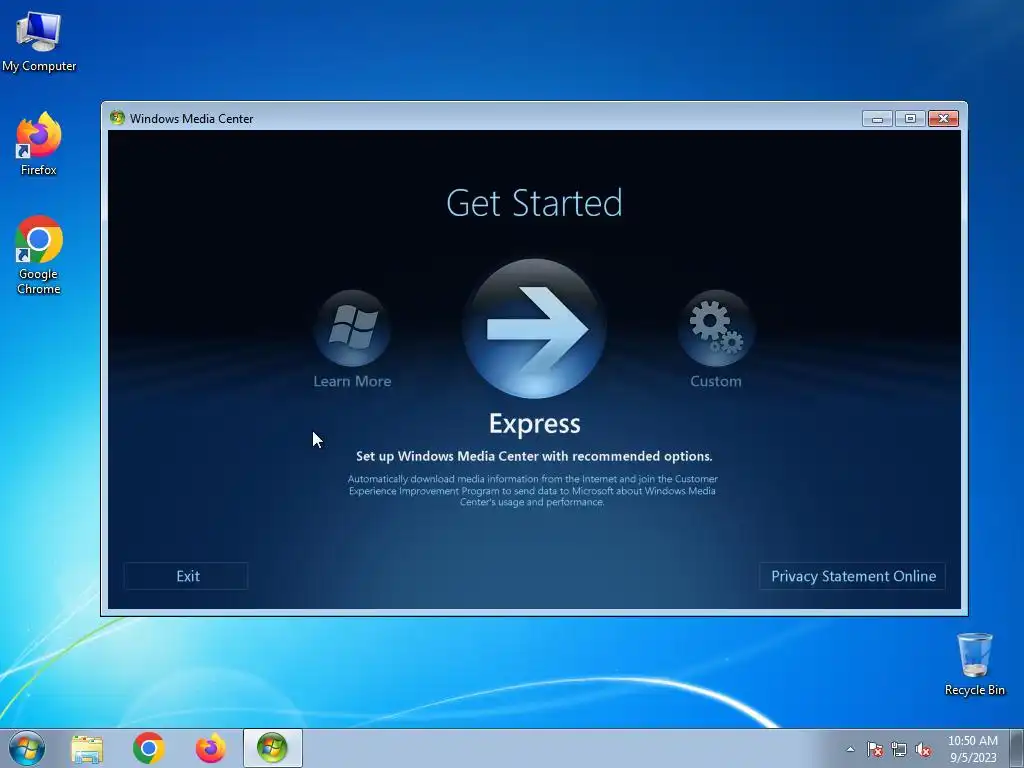Click Windows Media Center title bar icon

point(118,118)
